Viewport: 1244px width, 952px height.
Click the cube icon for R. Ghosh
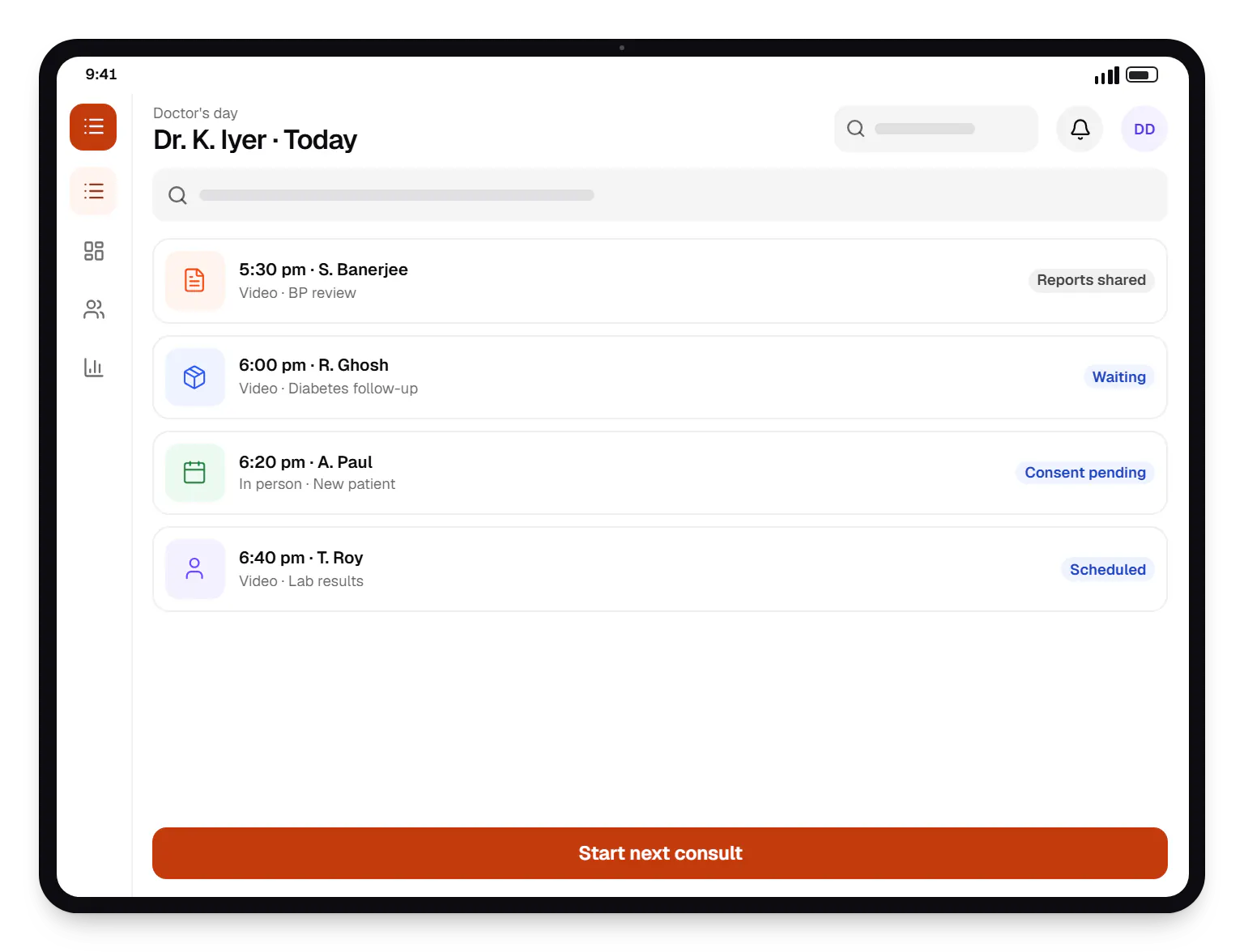pyautogui.click(x=194, y=377)
